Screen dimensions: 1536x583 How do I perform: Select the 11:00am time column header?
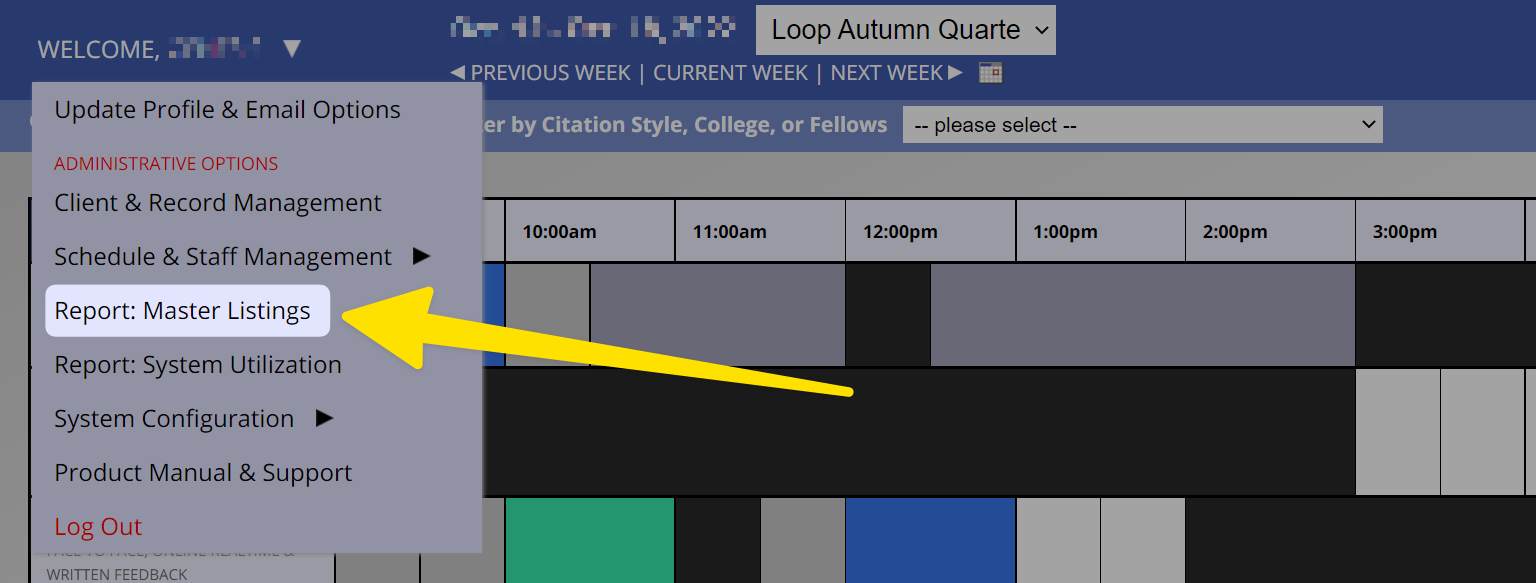(x=730, y=232)
